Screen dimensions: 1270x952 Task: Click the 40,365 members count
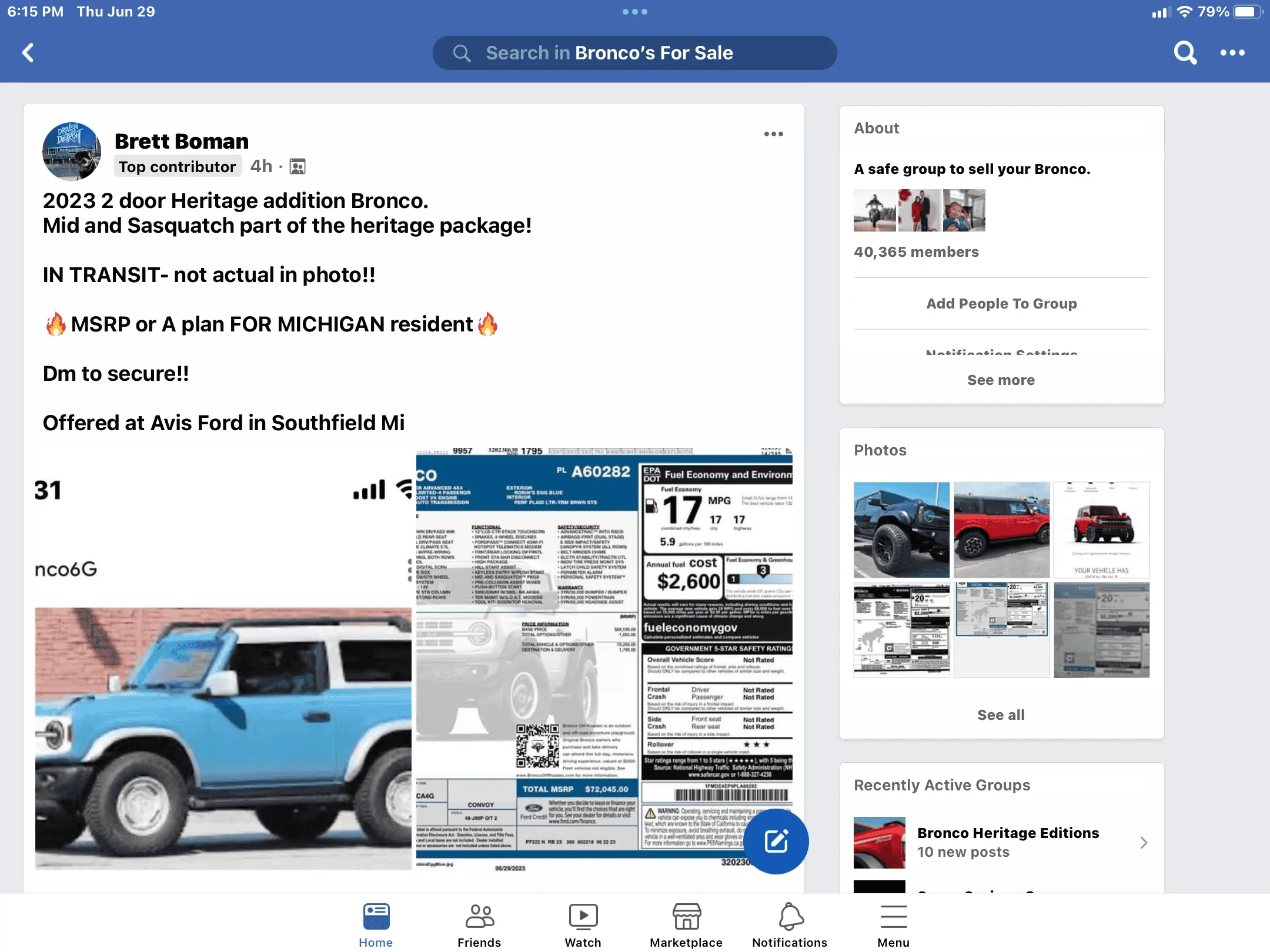[x=916, y=252]
